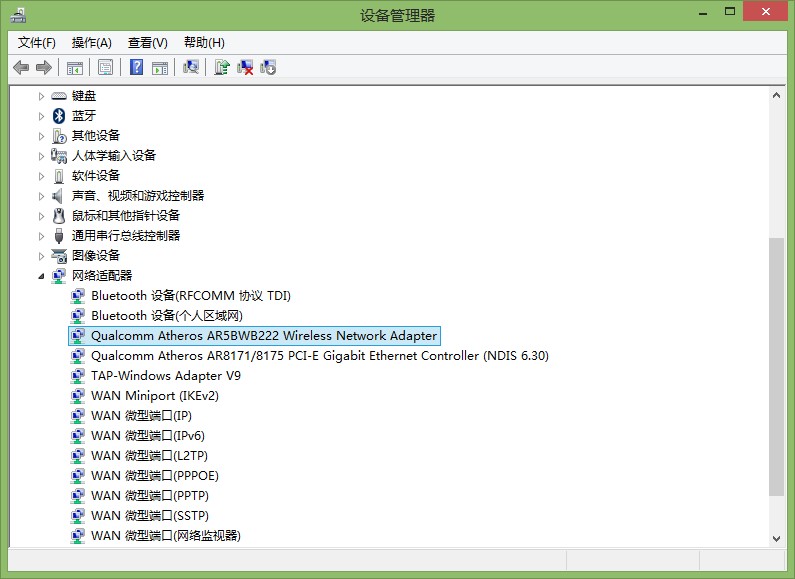
Task: Expand the 软件设备 tree node
Action: (x=41, y=176)
